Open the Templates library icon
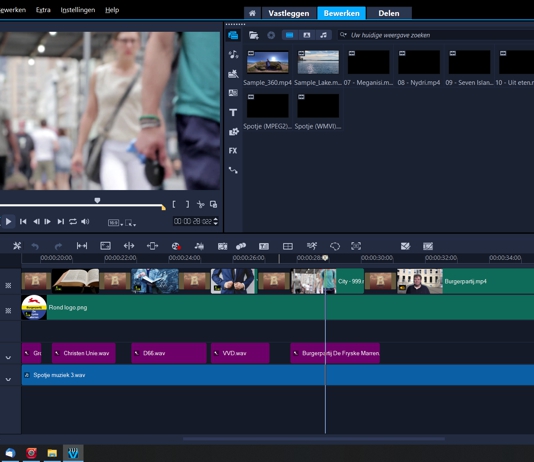Viewport: 534px width, 462px height. coord(233,74)
